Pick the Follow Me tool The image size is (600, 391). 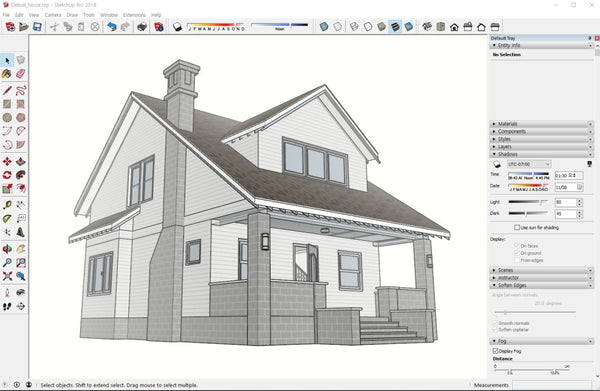click(21, 175)
